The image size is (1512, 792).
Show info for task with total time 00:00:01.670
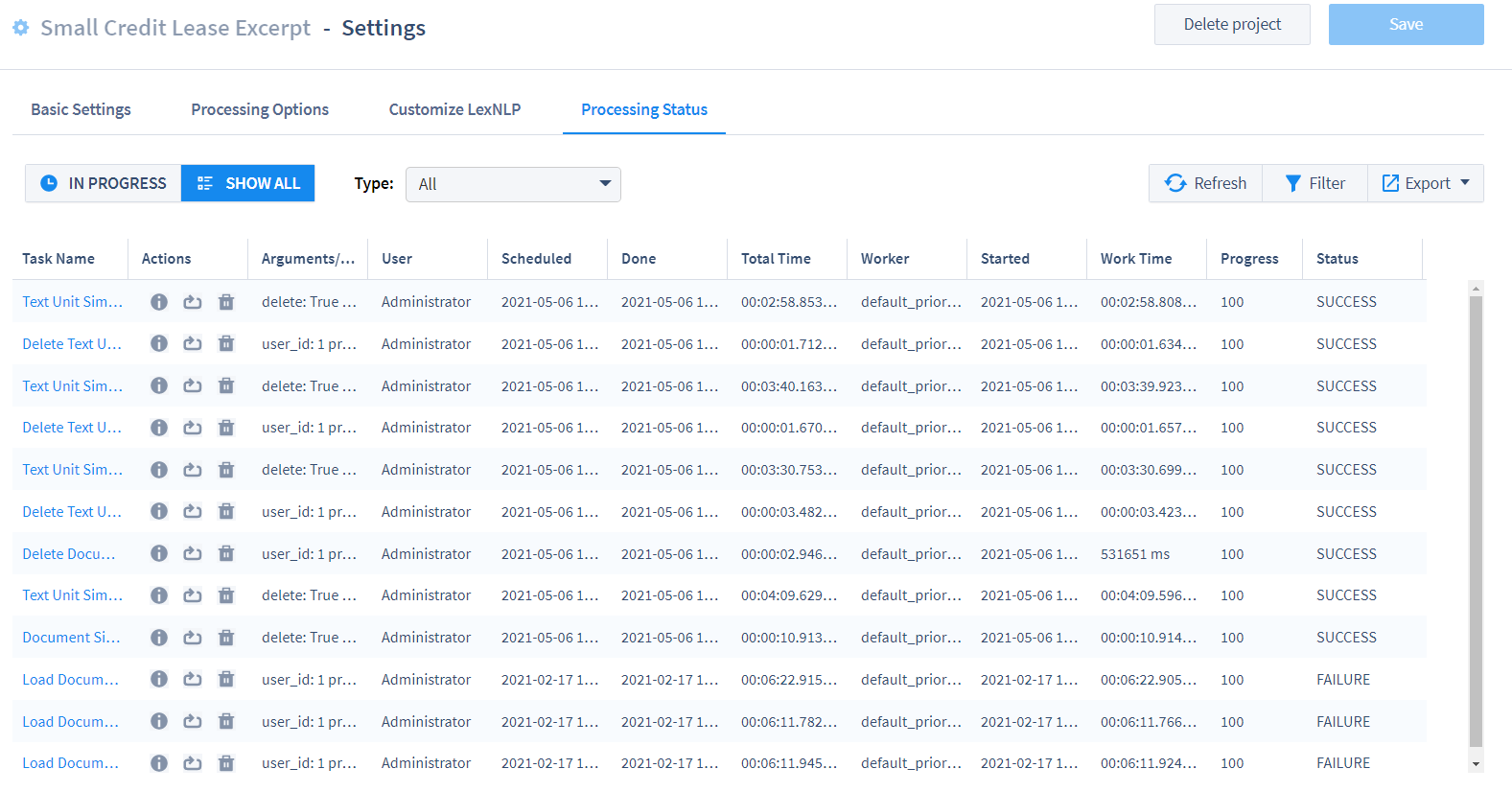tap(159, 428)
